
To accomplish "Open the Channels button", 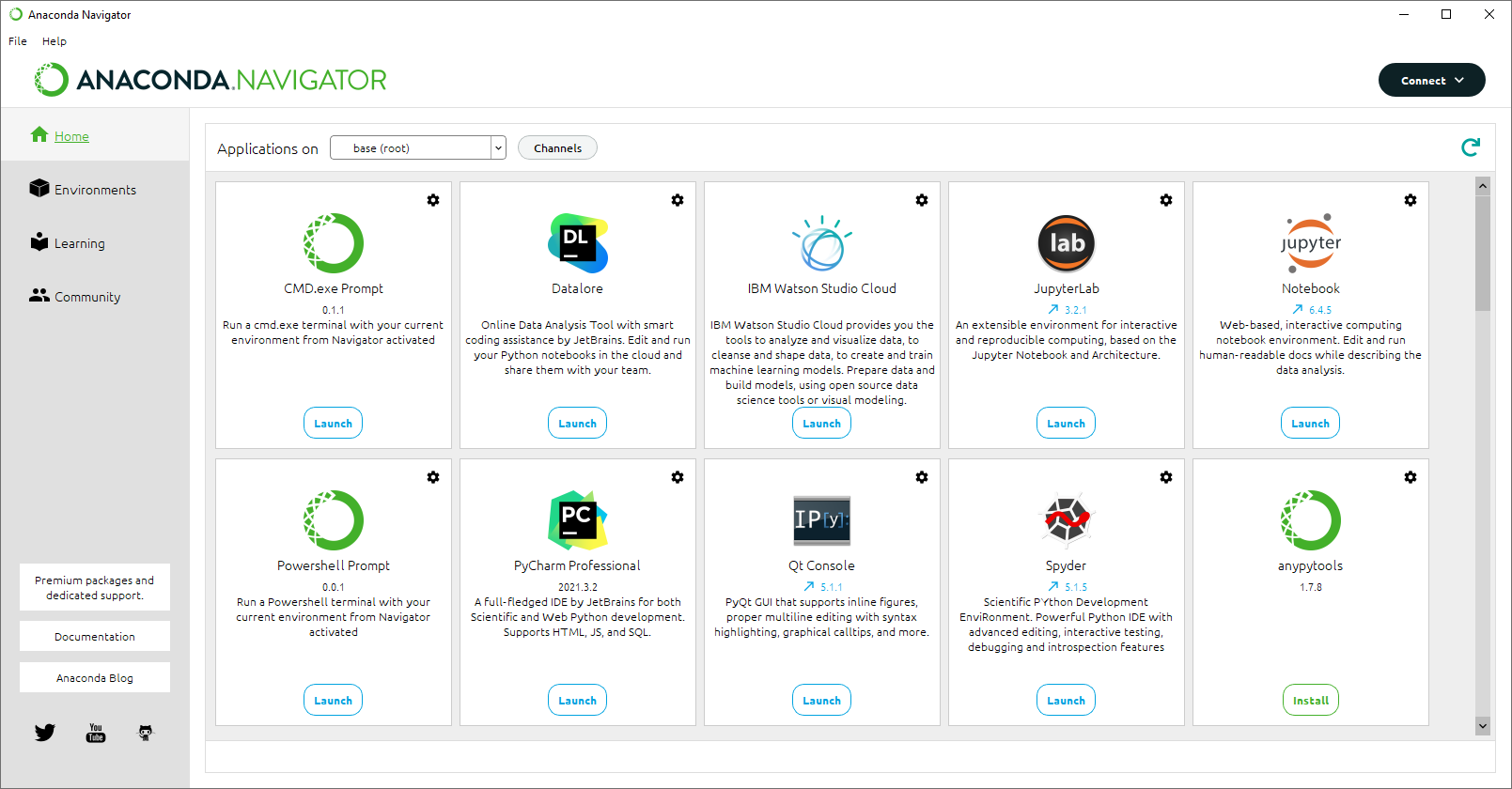I will (x=557, y=147).
